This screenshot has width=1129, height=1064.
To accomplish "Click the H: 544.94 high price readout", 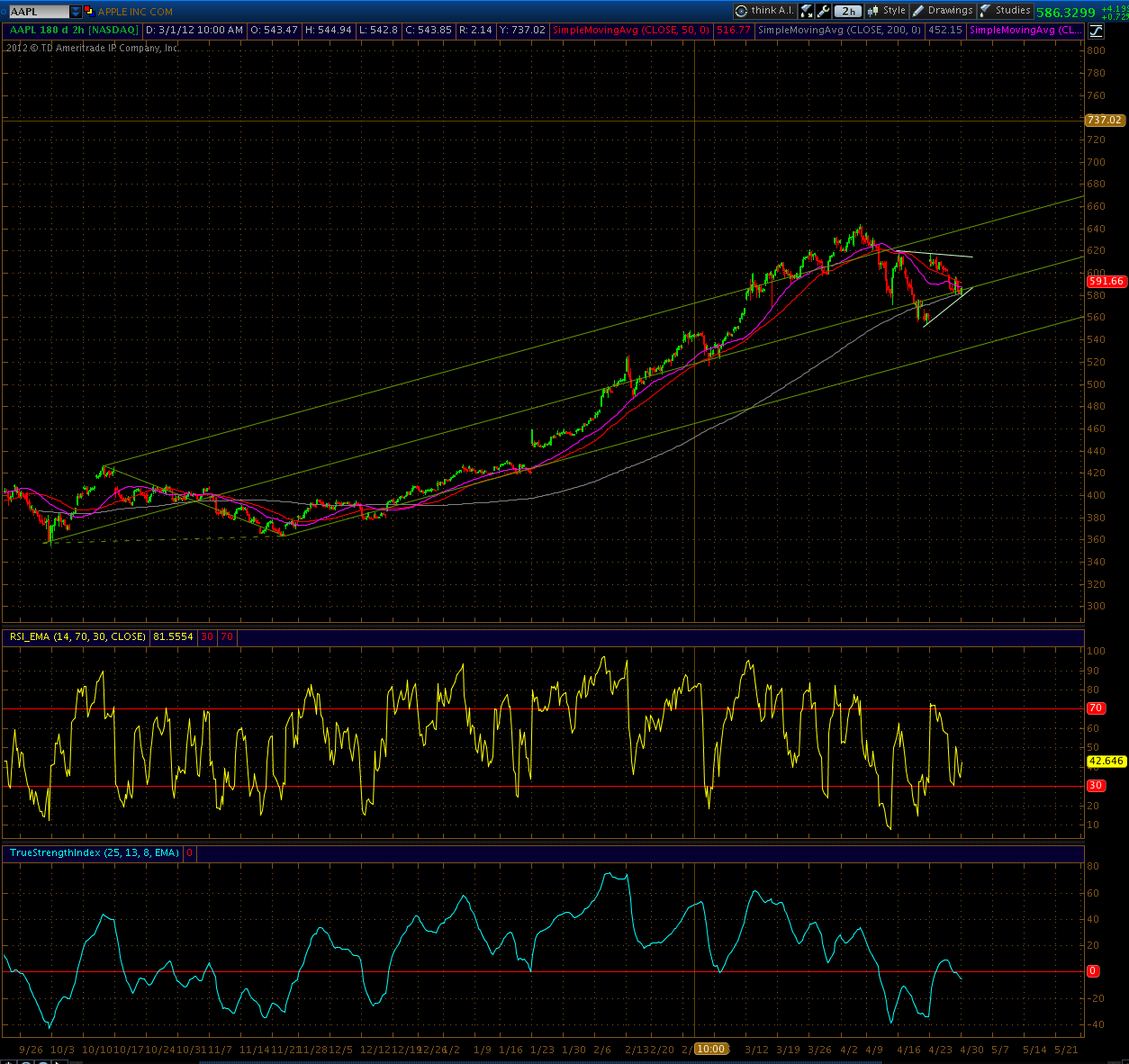I will click(329, 31).
